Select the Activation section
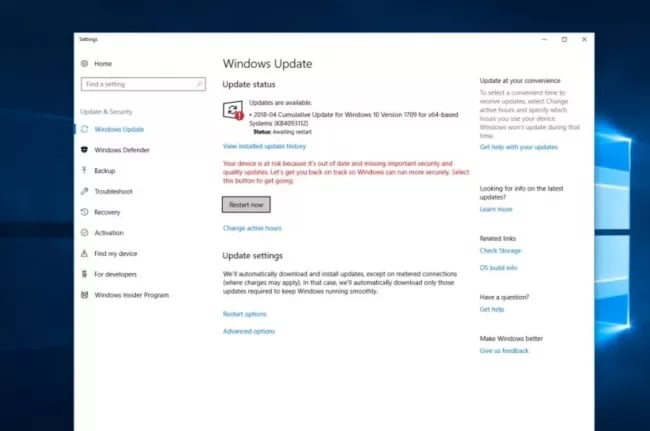The image size is (650, 431). [x=109, y=232]
